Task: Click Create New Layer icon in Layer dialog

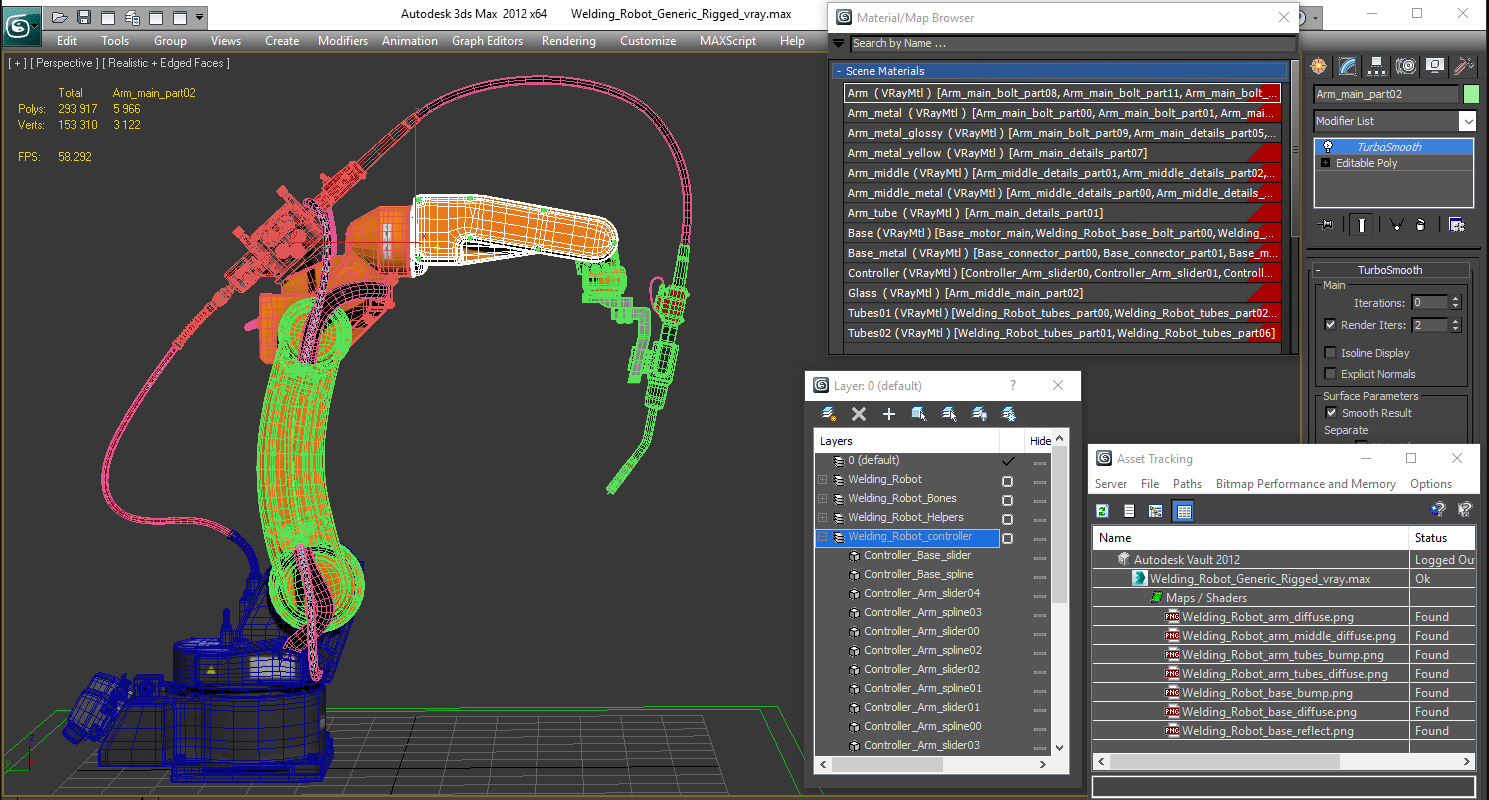Action: coord(829,414)
